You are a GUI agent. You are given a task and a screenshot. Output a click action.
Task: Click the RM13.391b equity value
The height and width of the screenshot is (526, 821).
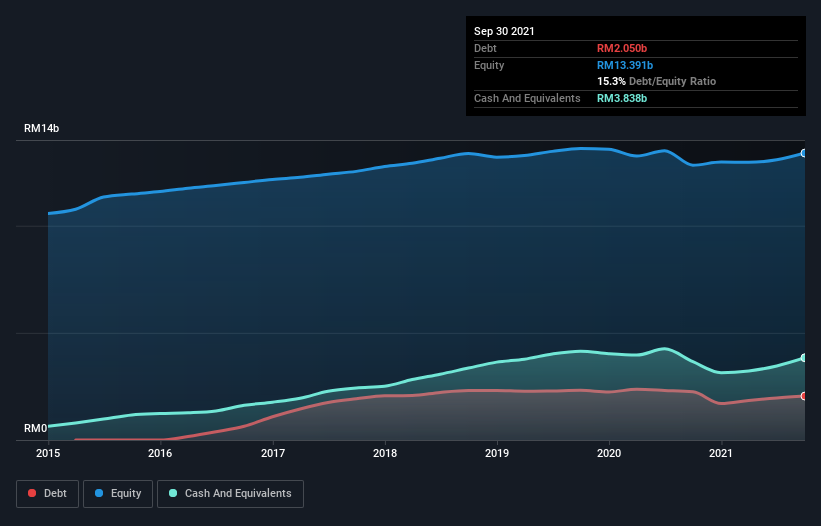(625, 65)
